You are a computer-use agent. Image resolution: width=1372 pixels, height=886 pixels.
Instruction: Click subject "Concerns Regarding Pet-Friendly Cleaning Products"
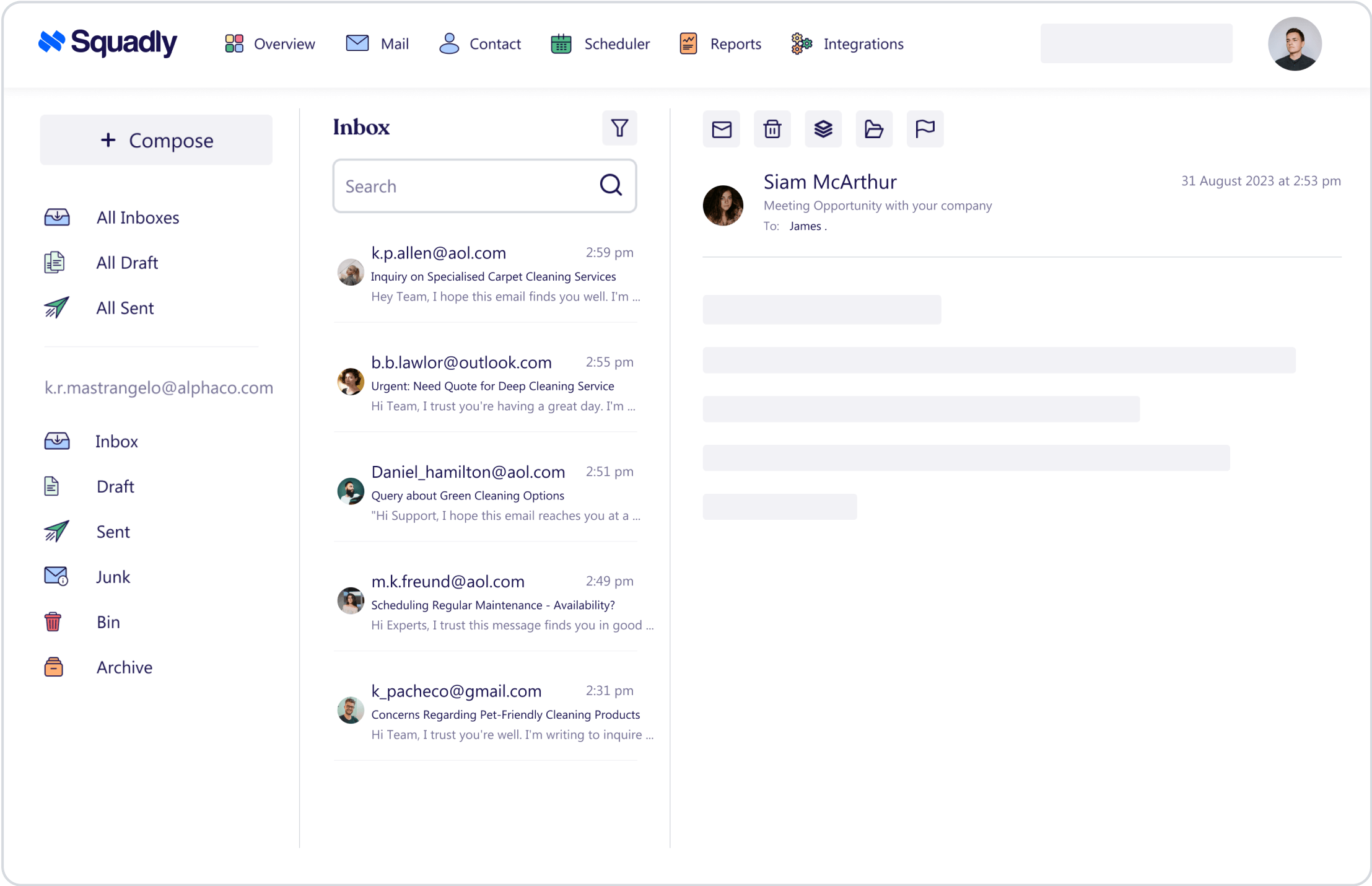pyautogui.click(x=505, y=714)
